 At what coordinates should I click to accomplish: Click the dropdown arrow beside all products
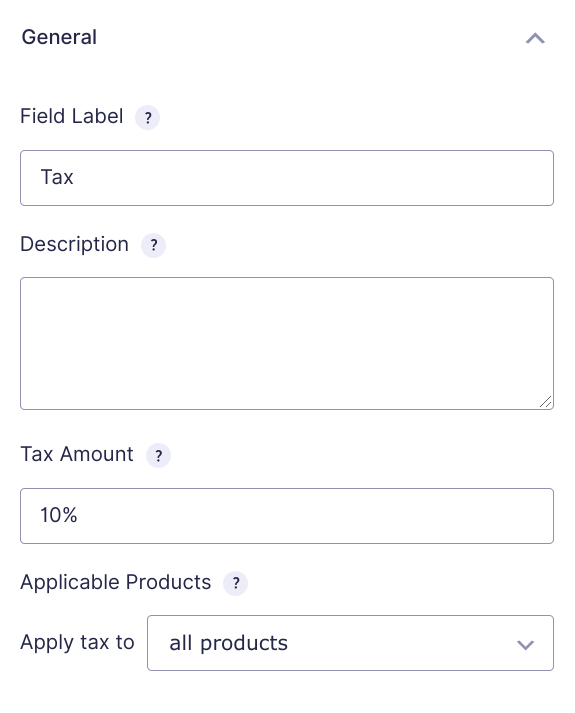click(525, 645)
